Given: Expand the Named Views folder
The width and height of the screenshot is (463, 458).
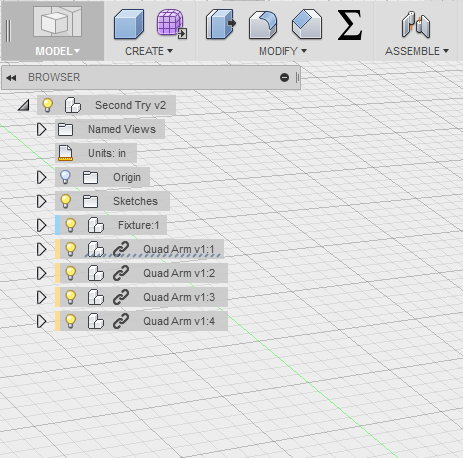Looking at the screenshot, I should pos(41,129).
